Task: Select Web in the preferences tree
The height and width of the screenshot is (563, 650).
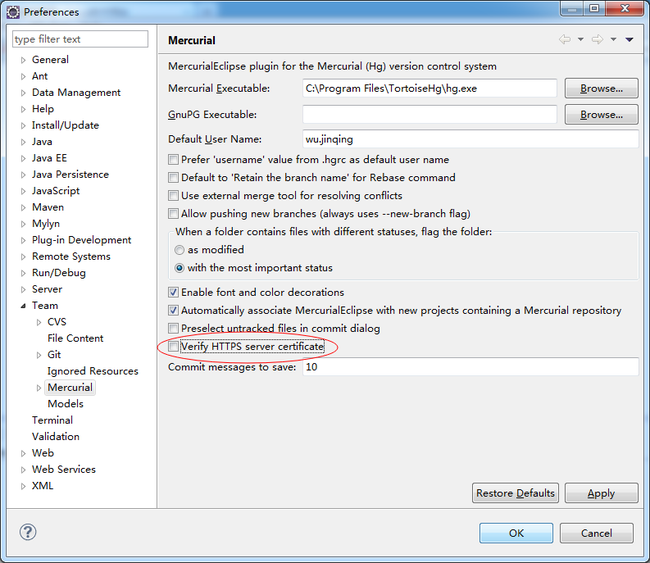Action: pos(43,453)
